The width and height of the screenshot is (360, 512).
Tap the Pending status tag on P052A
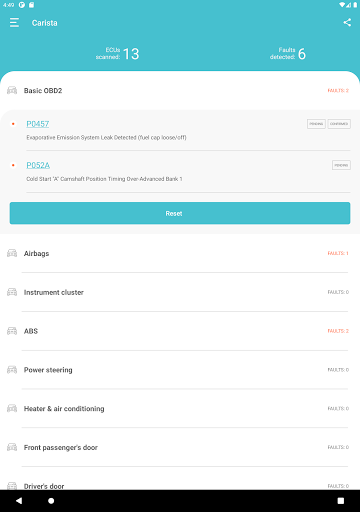[x=341, y=165]
